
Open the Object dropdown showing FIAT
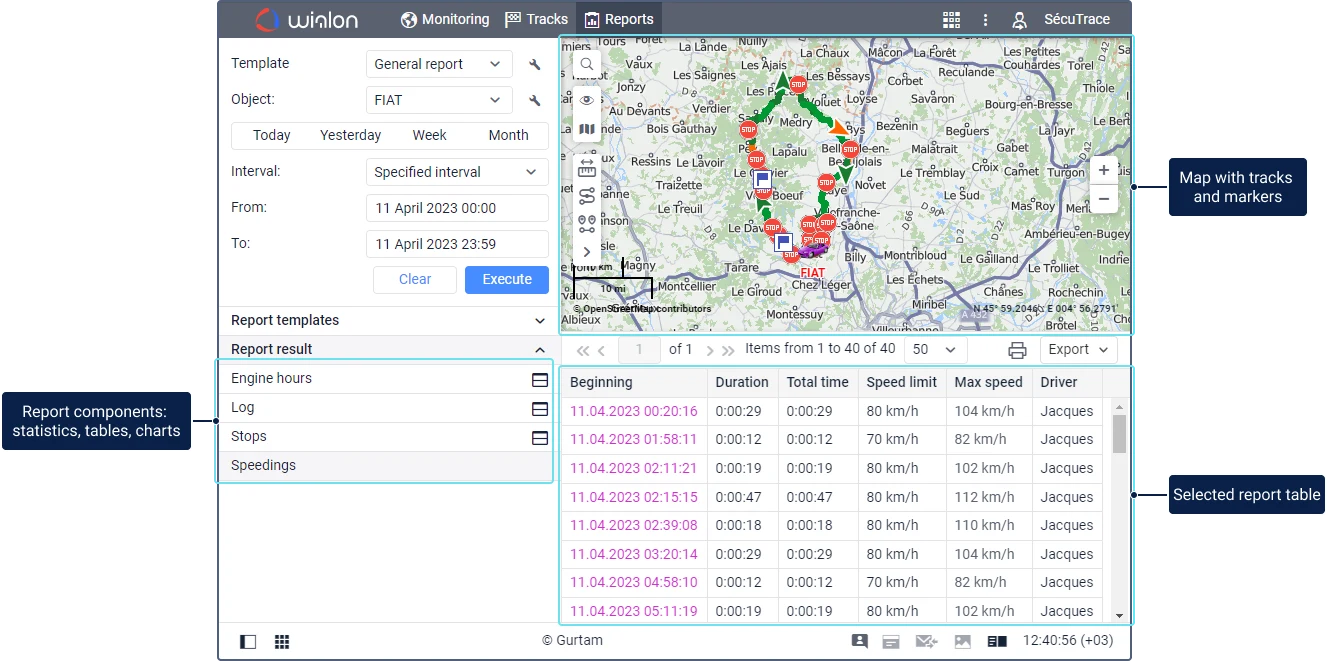pos(439,100)
